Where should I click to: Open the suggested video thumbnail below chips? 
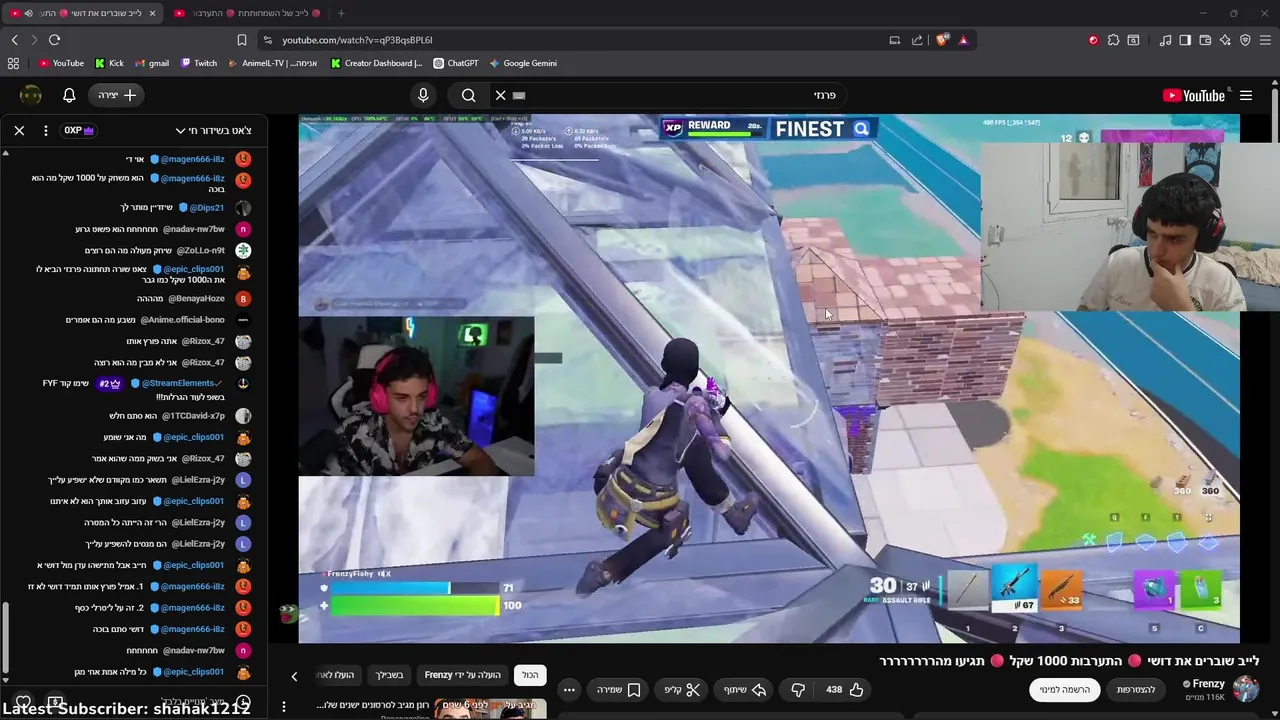pyautogui.click(x=491, y=708)
